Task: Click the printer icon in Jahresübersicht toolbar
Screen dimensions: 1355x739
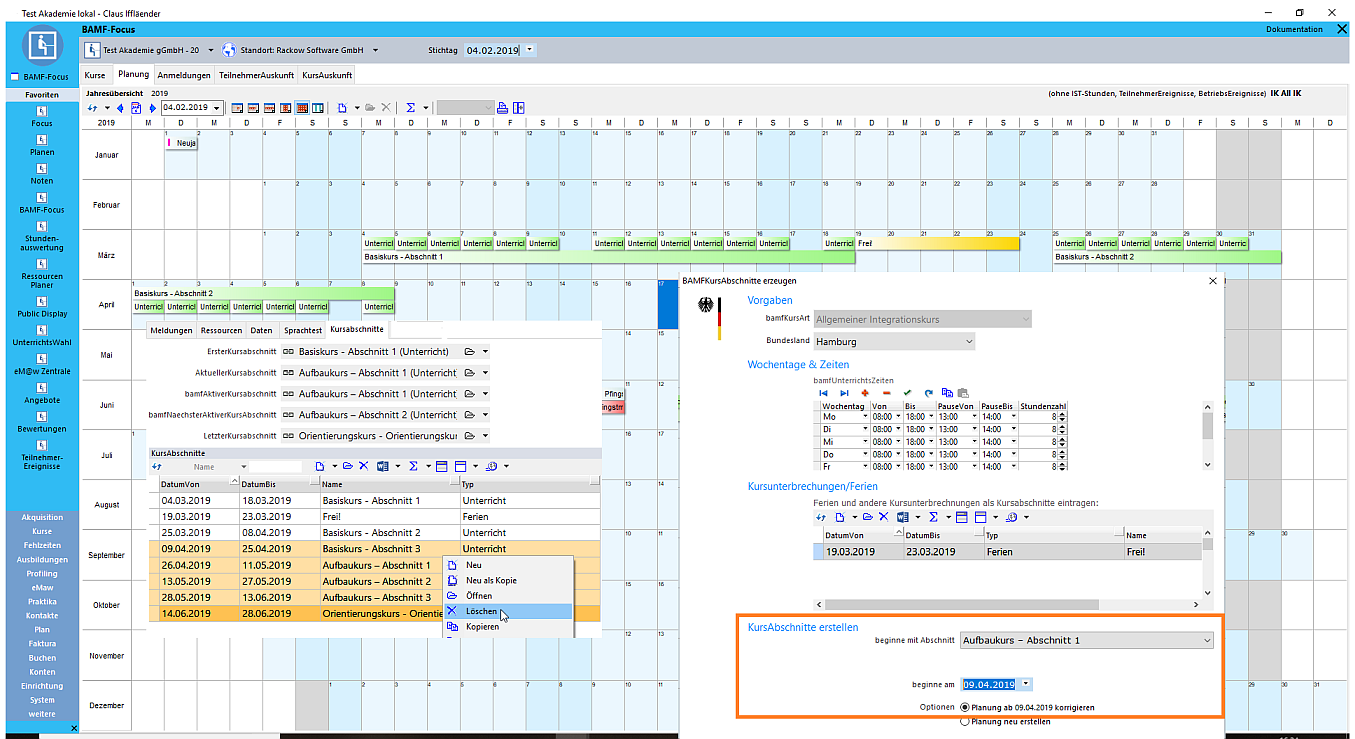Action: [503, 108]
